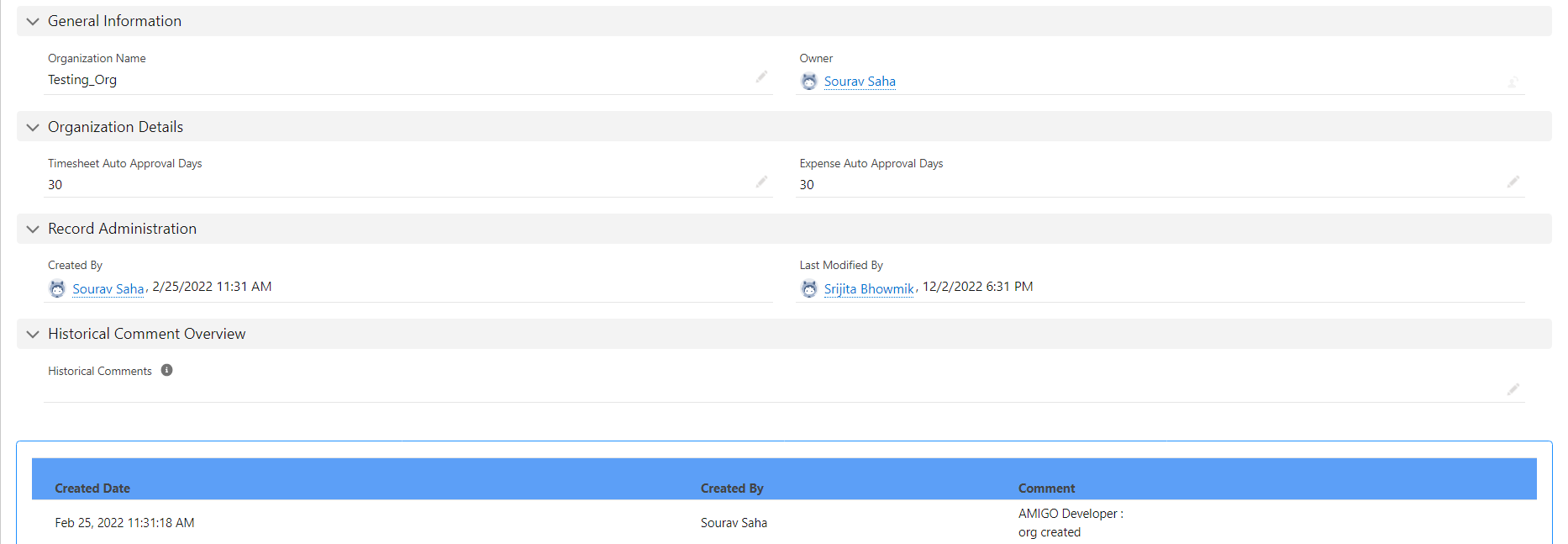
Task: Select Timesheet Auto Approval Days value 30
Action: coord(55,185)
